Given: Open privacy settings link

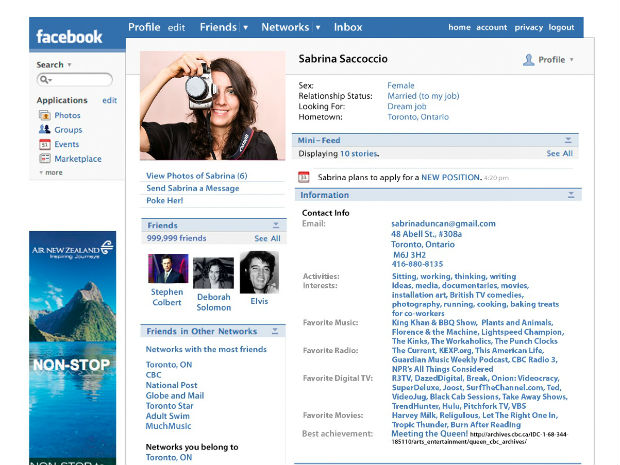Looking at the screenshot, I should (x=529, y=27).
